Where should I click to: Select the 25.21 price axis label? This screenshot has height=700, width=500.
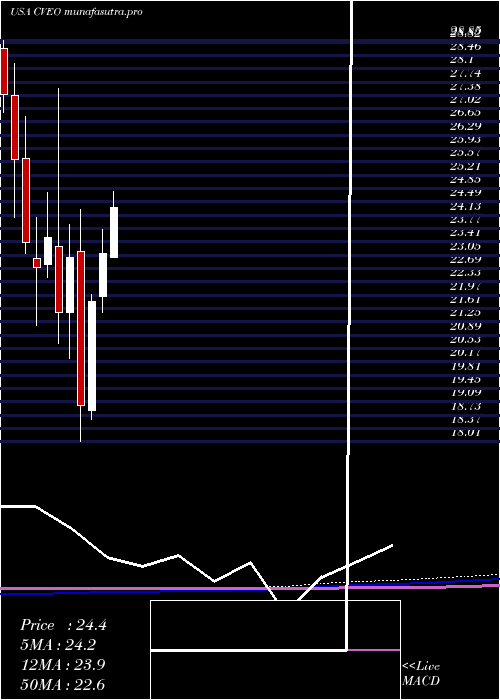point(465,166)
